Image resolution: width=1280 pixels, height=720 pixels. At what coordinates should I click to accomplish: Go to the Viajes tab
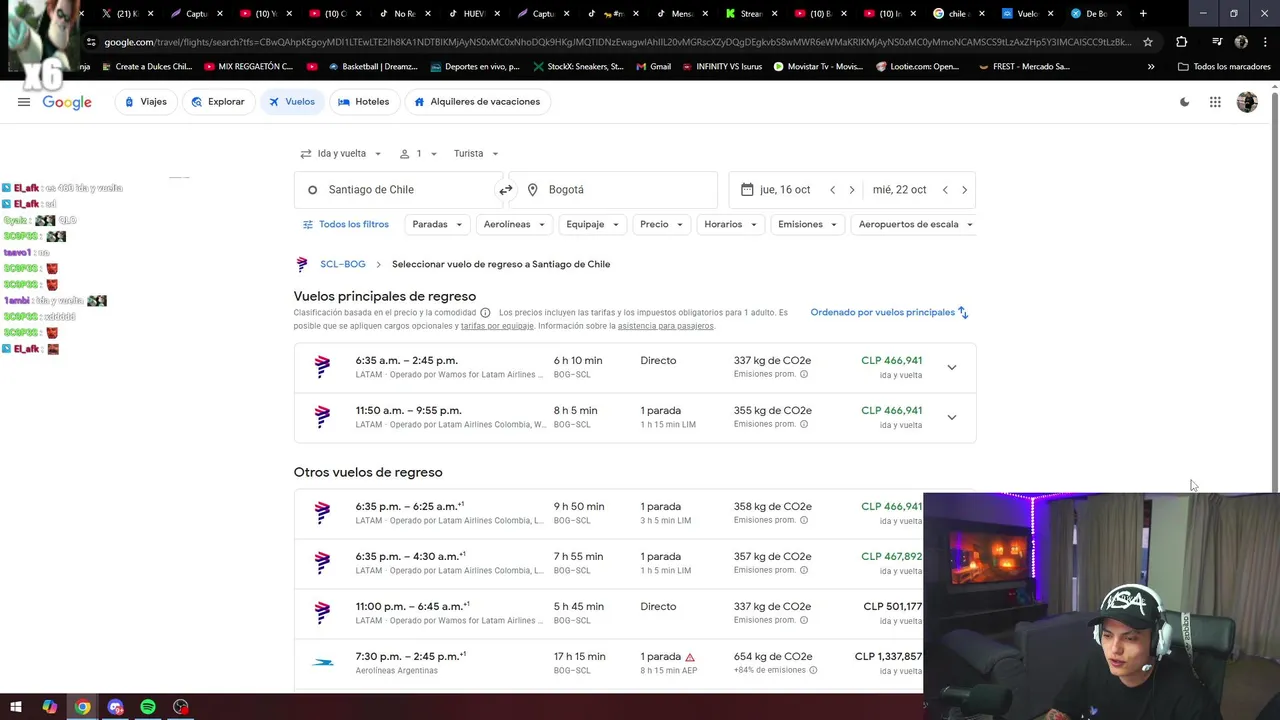[145, 102]
